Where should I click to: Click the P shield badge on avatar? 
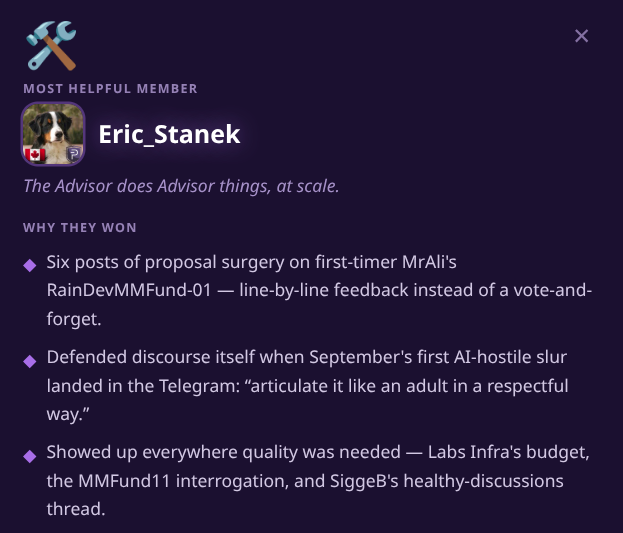click(74, 154)
